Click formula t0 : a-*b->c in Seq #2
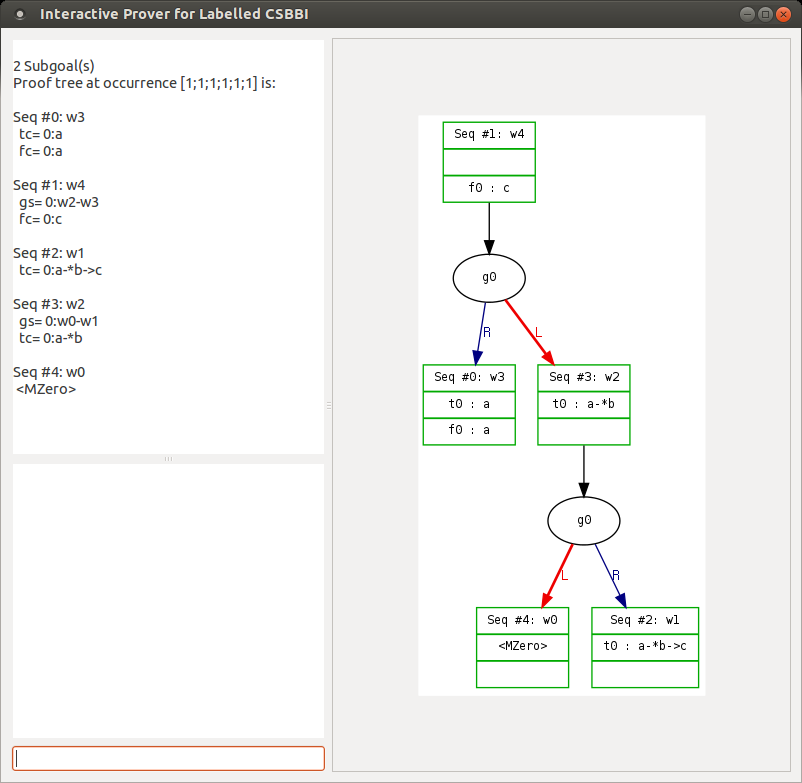 pos(645,646)
